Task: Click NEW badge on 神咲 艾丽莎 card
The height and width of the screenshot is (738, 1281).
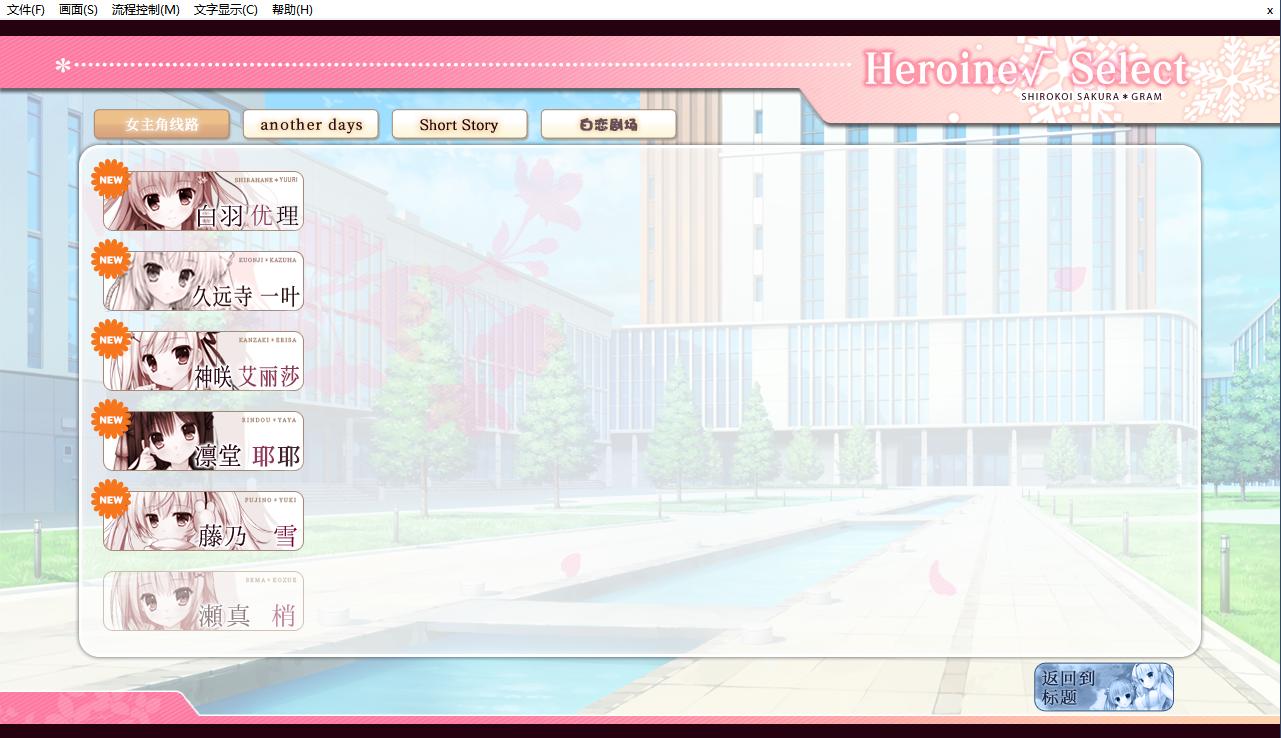Action: click(x=111, y=340)
